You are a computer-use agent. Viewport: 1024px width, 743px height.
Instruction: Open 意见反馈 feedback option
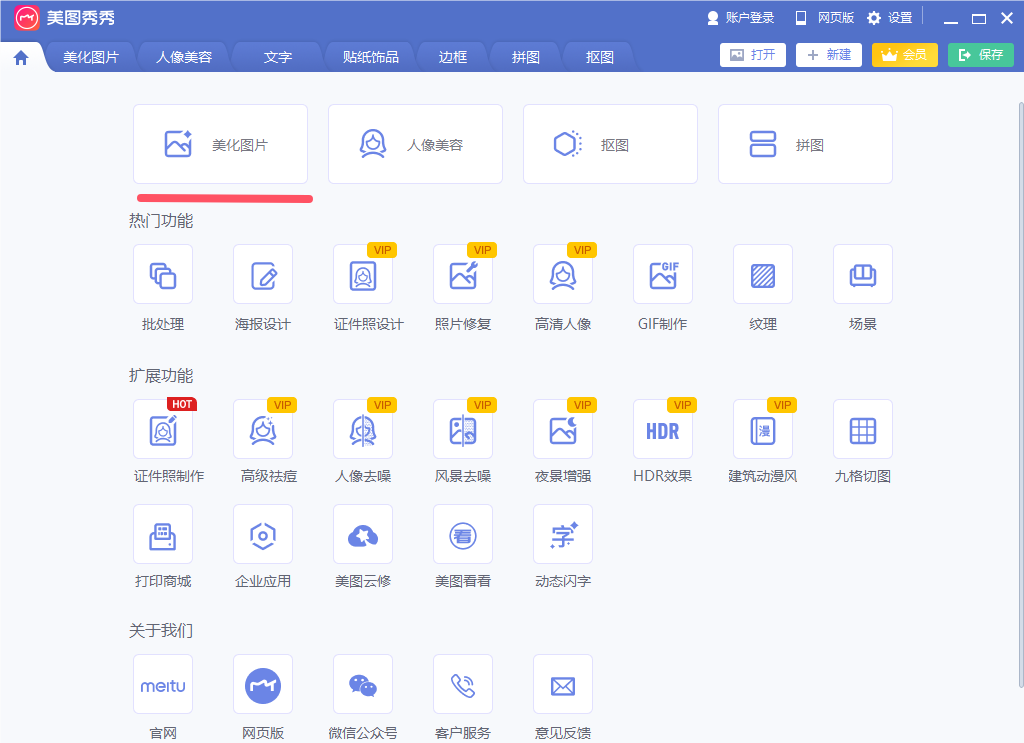tap(563, 684)
